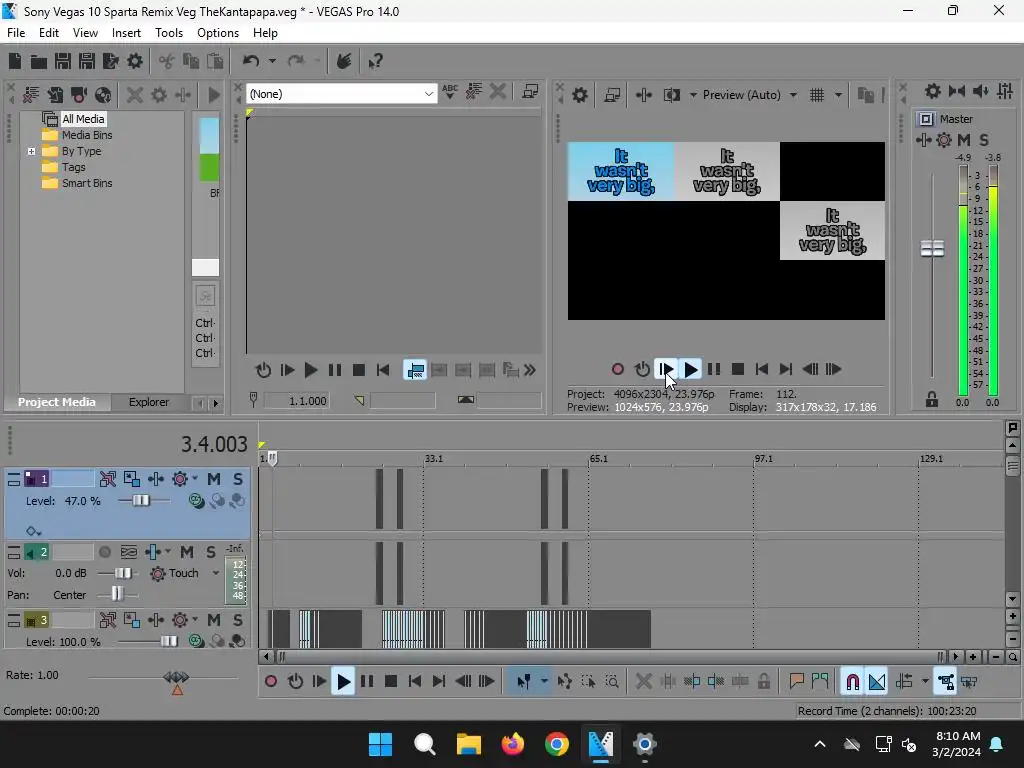The image size is (1024, 768).
Task: Arm track 2 for recording
Action: click(104, 552)
